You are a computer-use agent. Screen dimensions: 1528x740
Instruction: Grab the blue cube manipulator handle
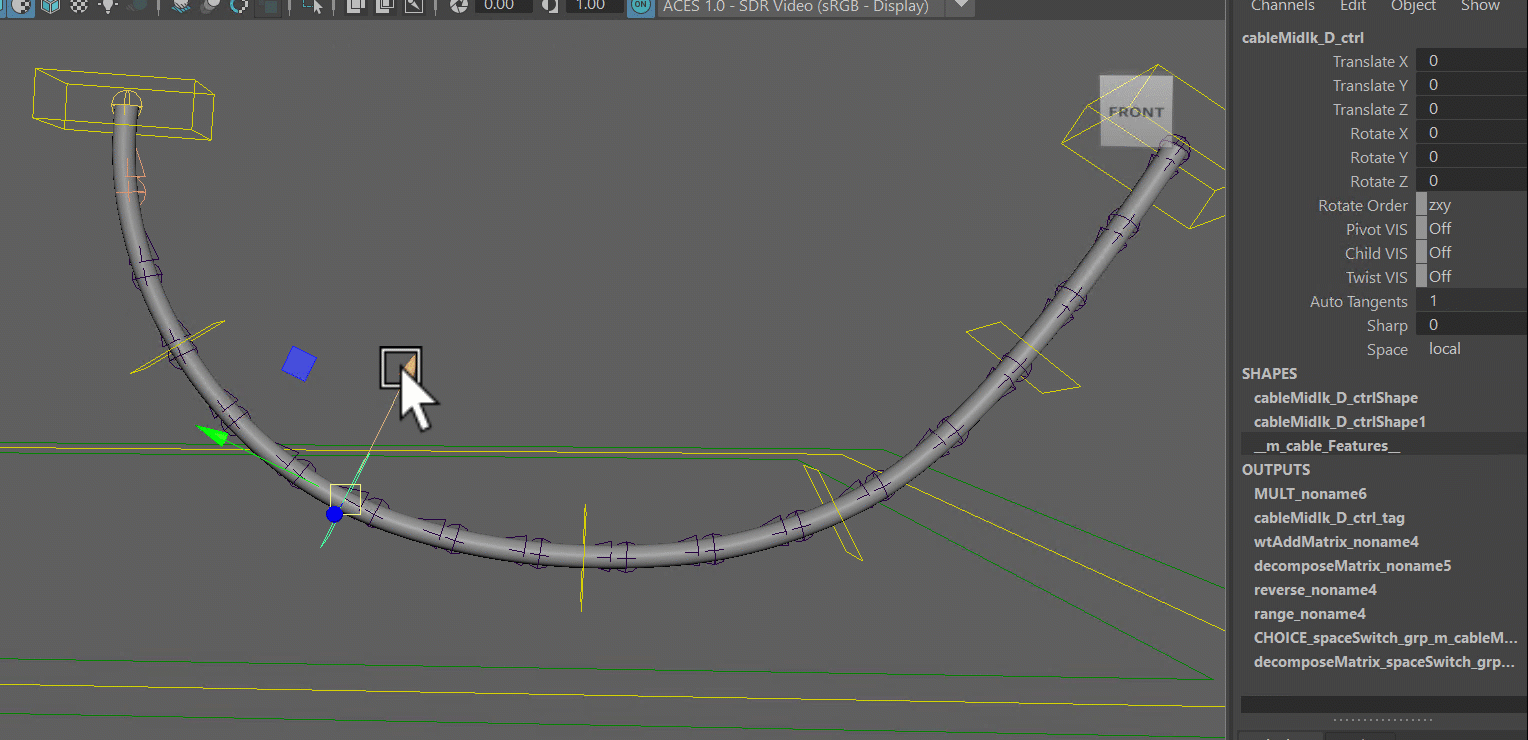[x=299, y=363]
